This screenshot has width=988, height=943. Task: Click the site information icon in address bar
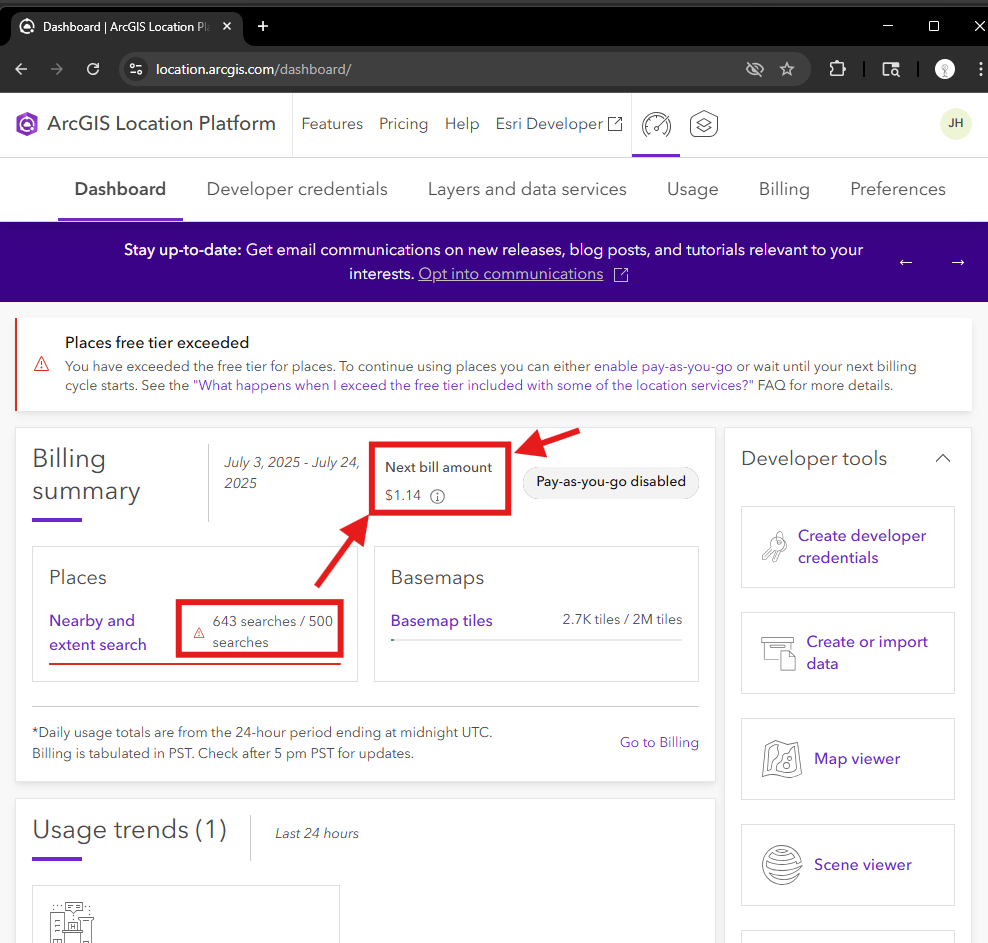pyautogui.click(x=135, y=69)
